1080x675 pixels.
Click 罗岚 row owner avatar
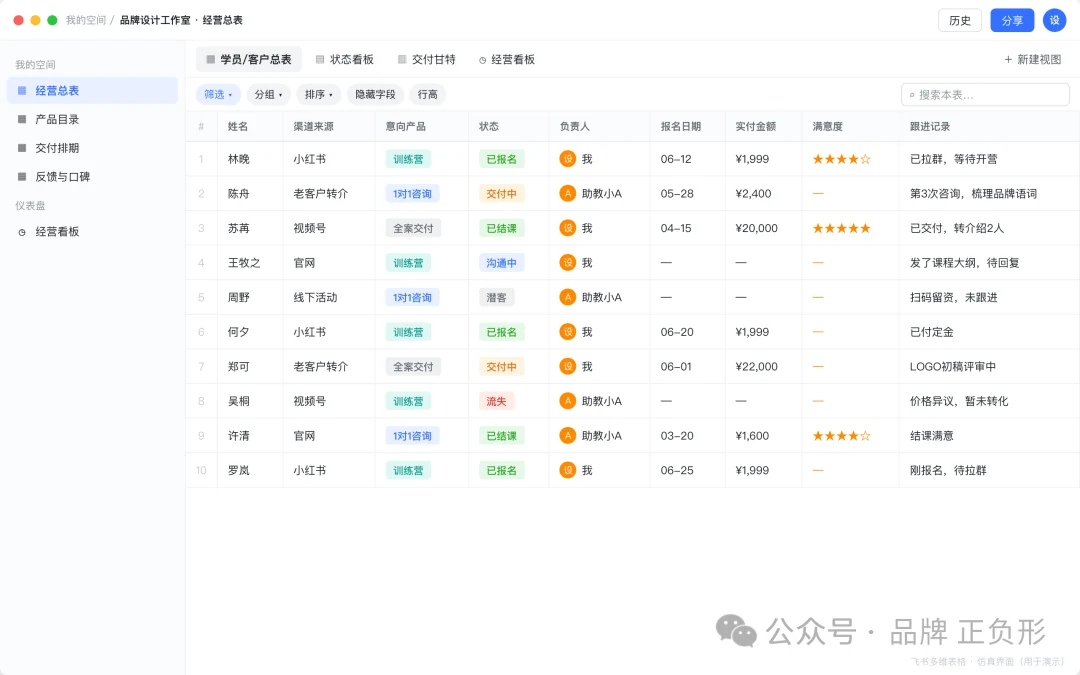[x=568, y=470]
